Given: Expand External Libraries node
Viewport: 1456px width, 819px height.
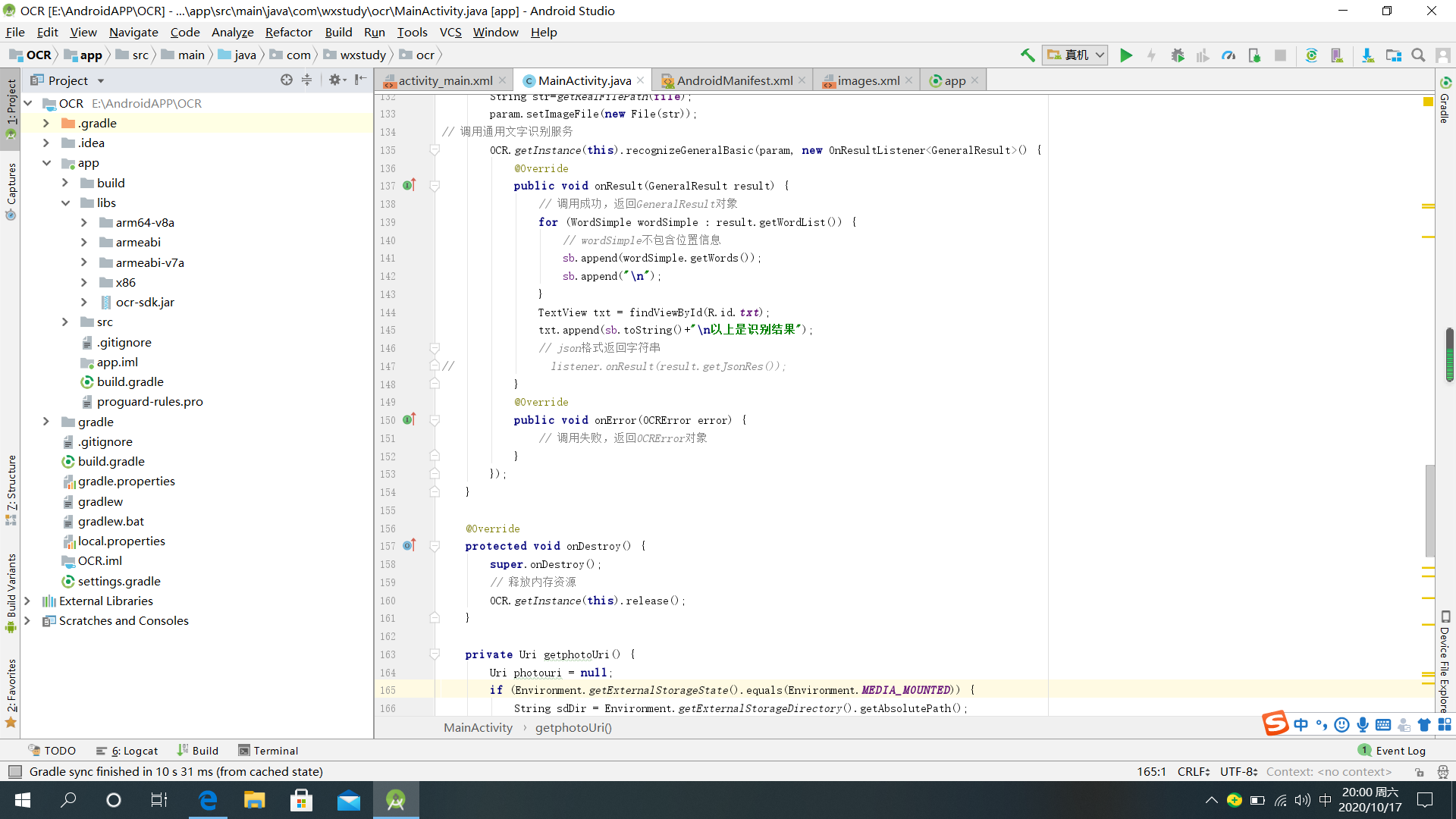Looking at the screenshot, I should click(x=27, y=601).
